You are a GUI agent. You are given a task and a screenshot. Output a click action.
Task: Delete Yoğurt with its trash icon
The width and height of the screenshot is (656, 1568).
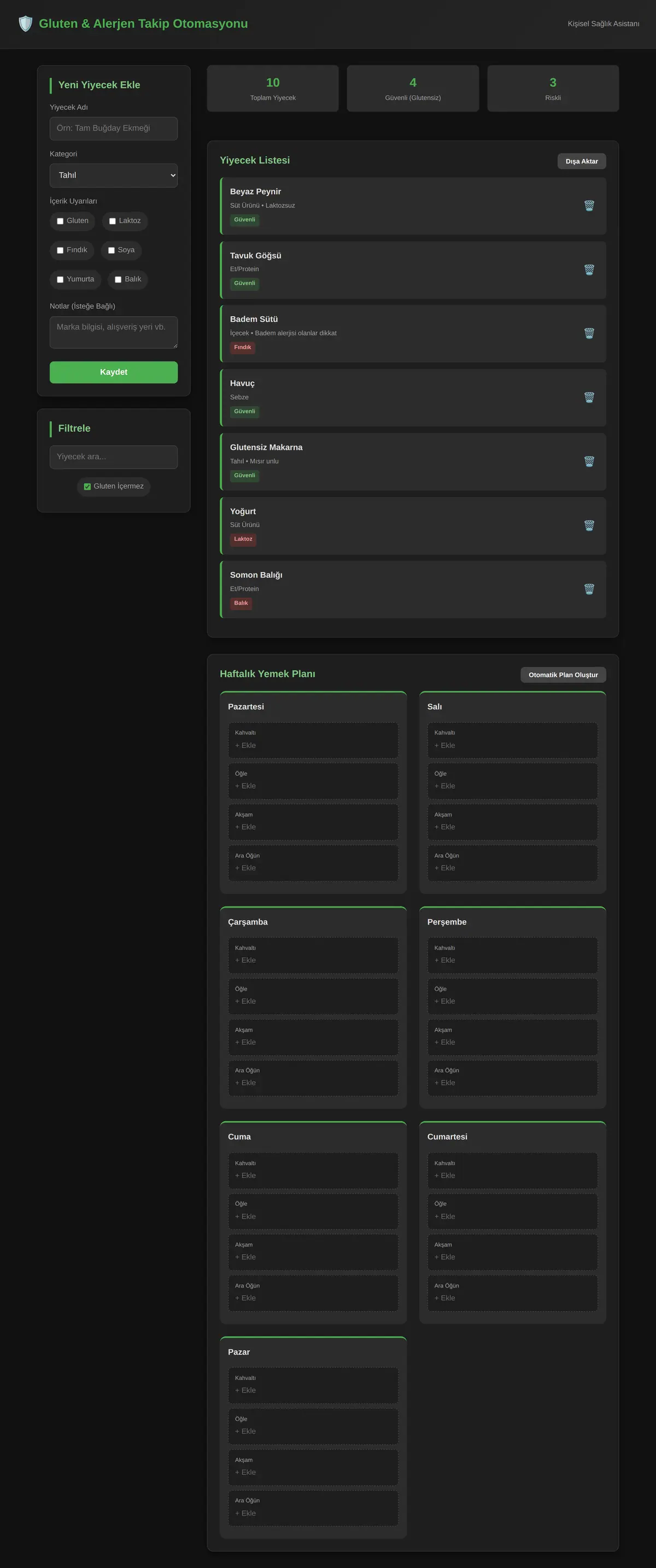point(589,525)
